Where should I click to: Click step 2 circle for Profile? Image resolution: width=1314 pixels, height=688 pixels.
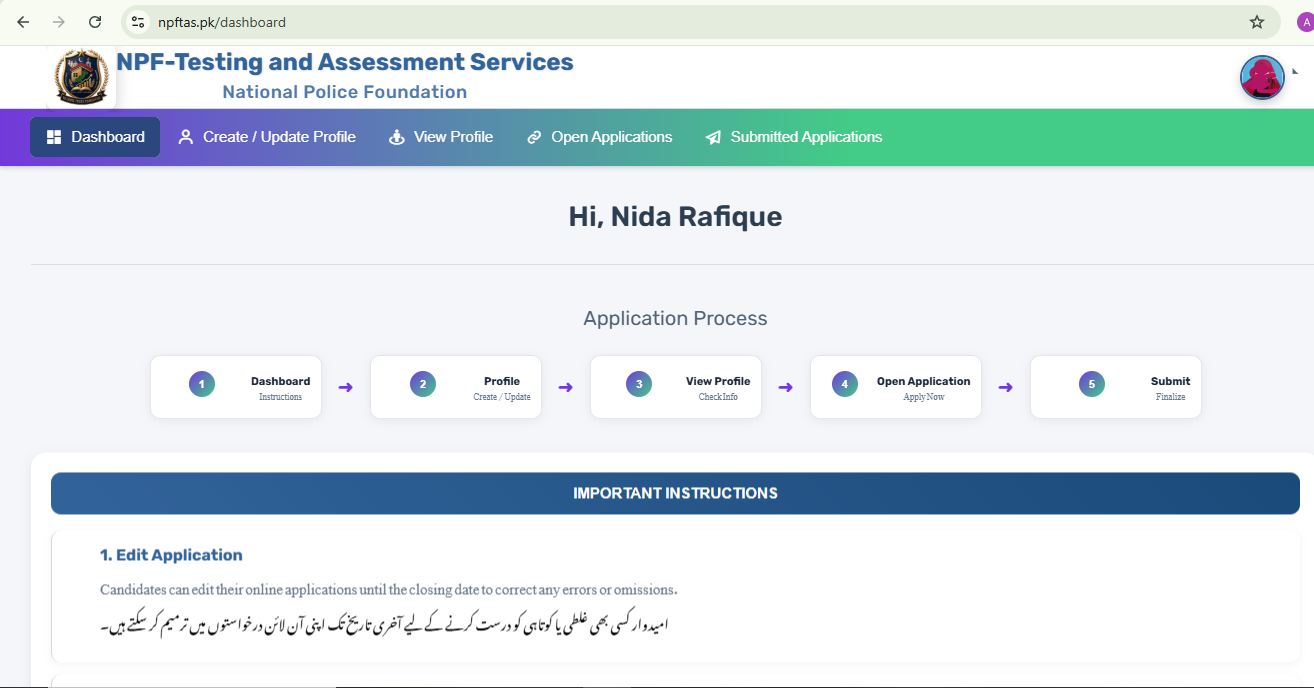pos(423,384)
